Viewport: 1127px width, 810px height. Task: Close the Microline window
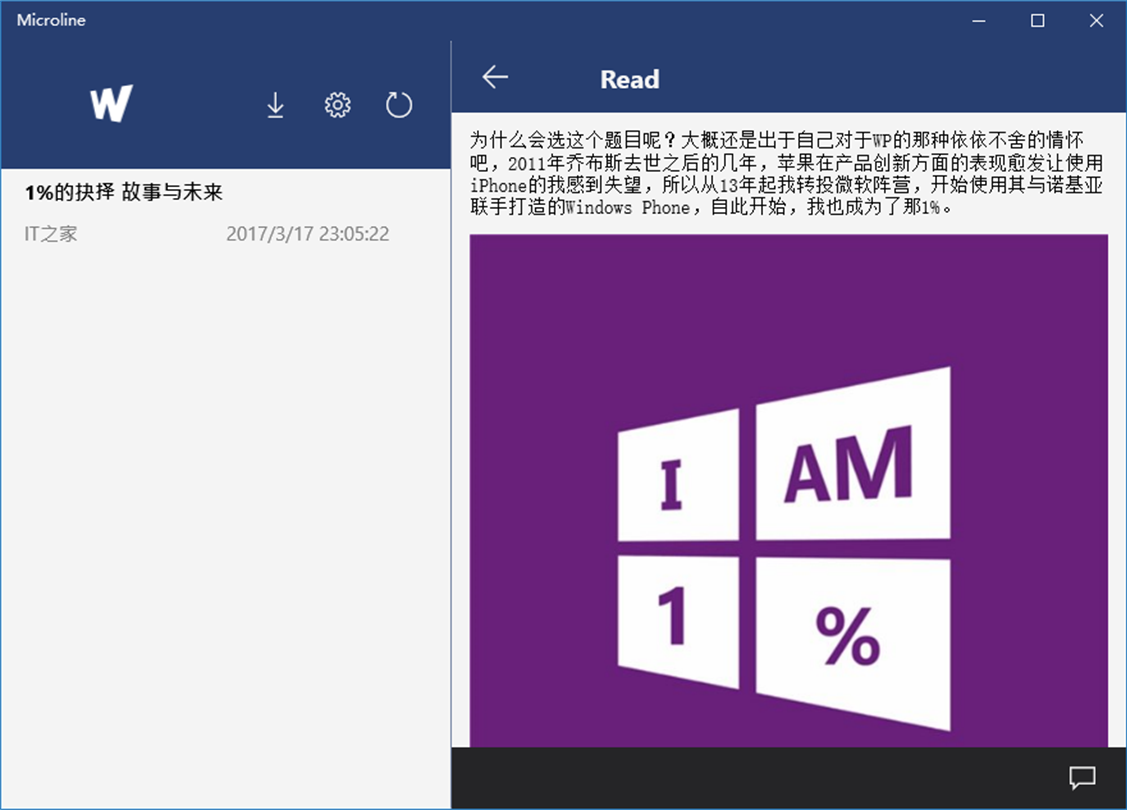point(1096,20)
